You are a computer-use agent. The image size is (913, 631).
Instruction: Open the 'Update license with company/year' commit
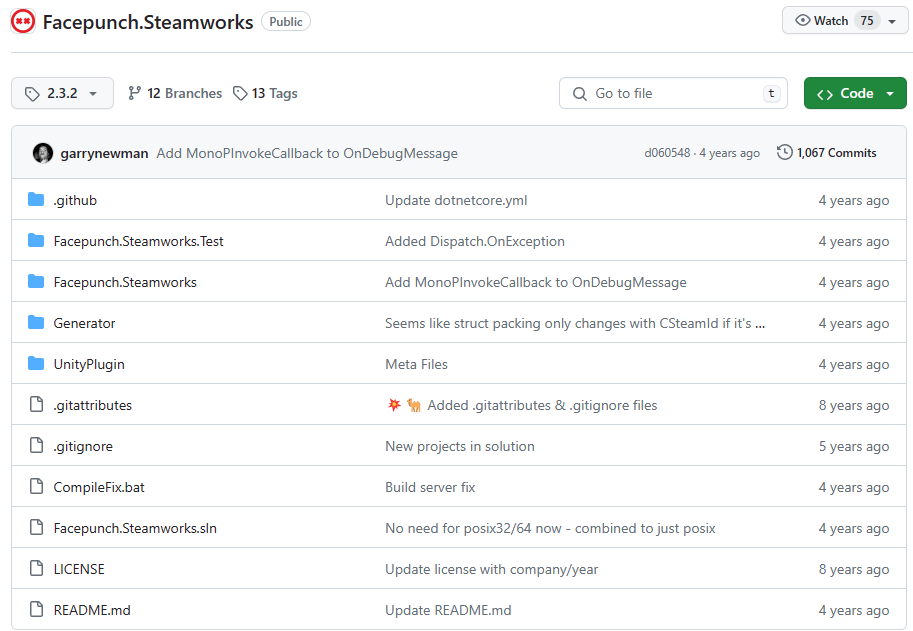pos(491,569)
